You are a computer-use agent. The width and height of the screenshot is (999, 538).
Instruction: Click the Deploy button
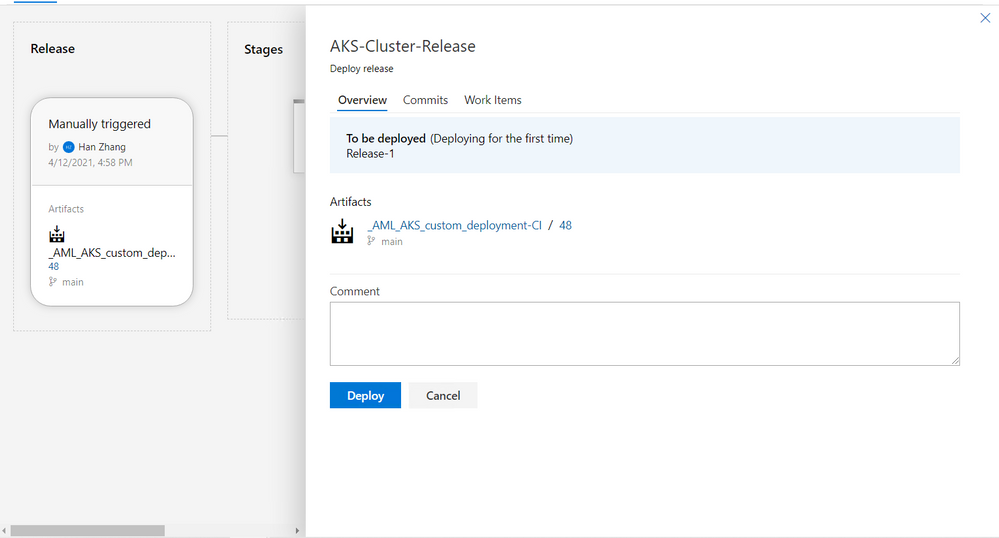365,395
